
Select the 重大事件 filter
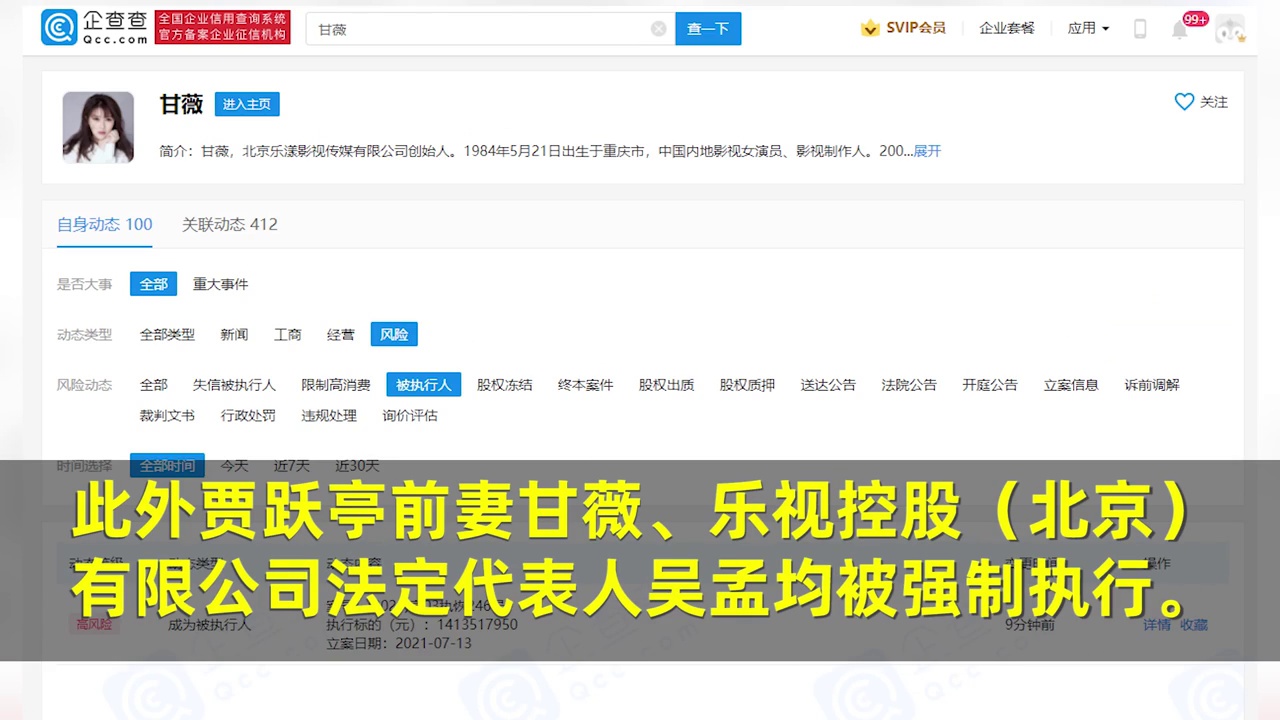click(220, 284)
